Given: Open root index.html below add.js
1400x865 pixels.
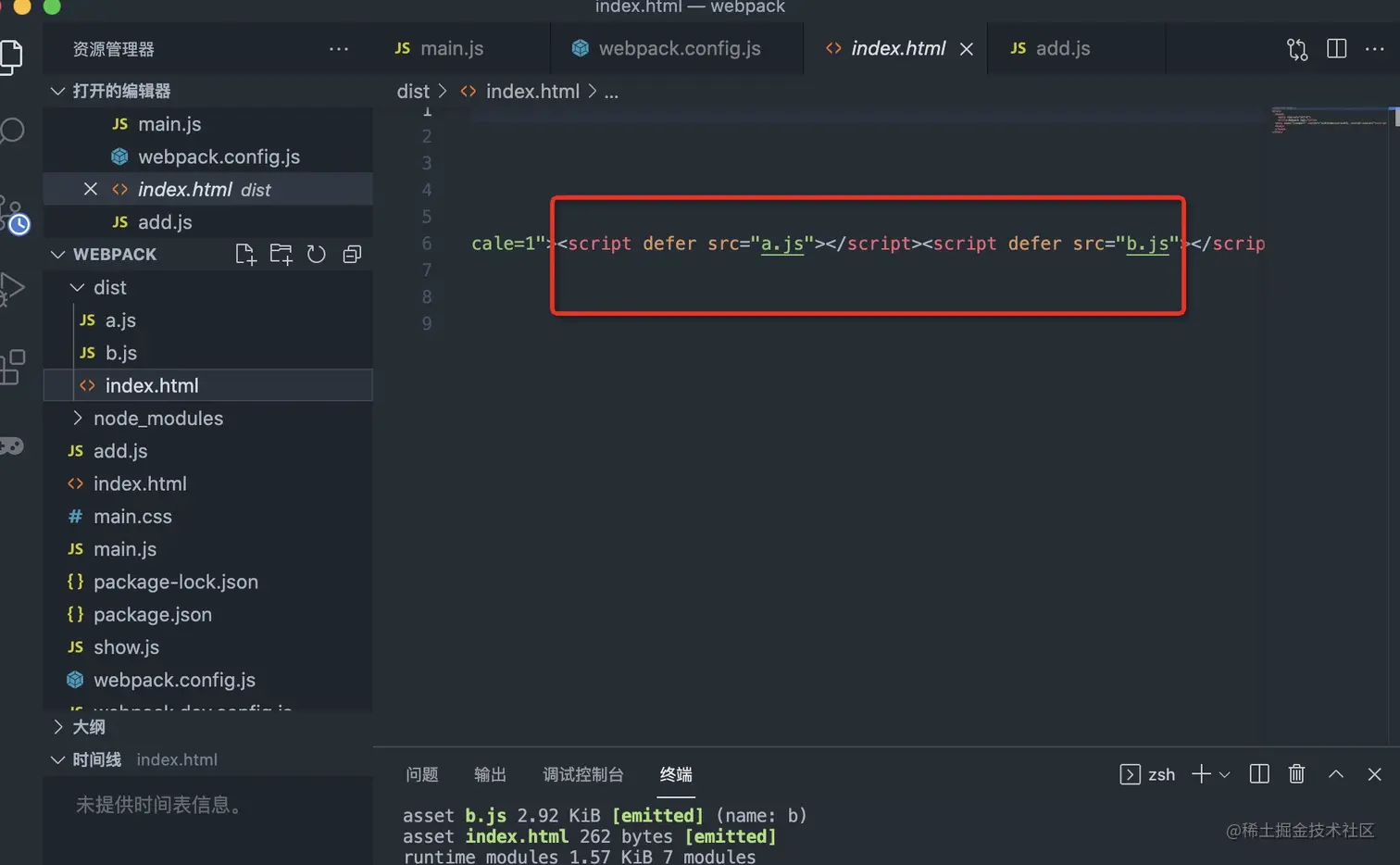Looking at the screenshot, I should click(207, 483).
